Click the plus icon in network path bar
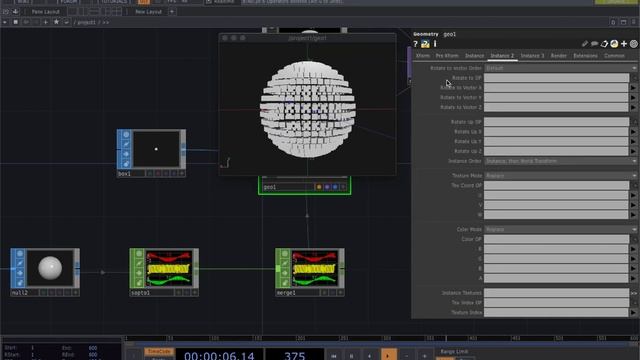This screenshot has width=640, height=360. (x=46, y=22)
